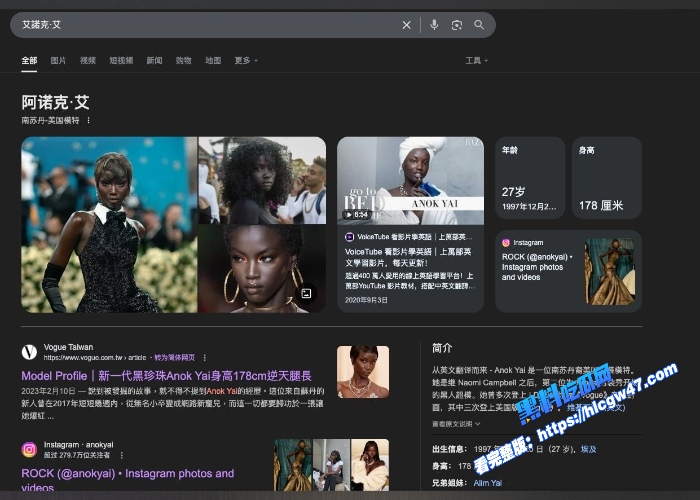Open the three-dot menu of the Vogue result
This screenshot has width=700, height=500.
click(x=204, y=358)
